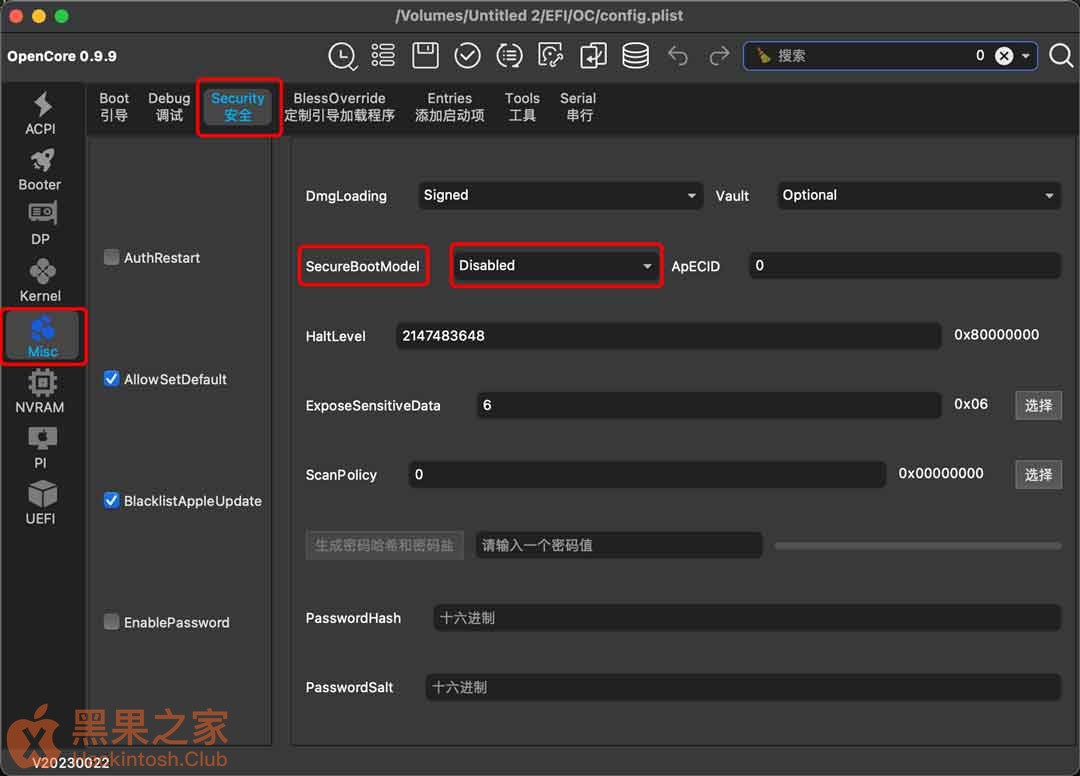
Task: Open the DmgLoading dropdown
Action: click(560, 196)
